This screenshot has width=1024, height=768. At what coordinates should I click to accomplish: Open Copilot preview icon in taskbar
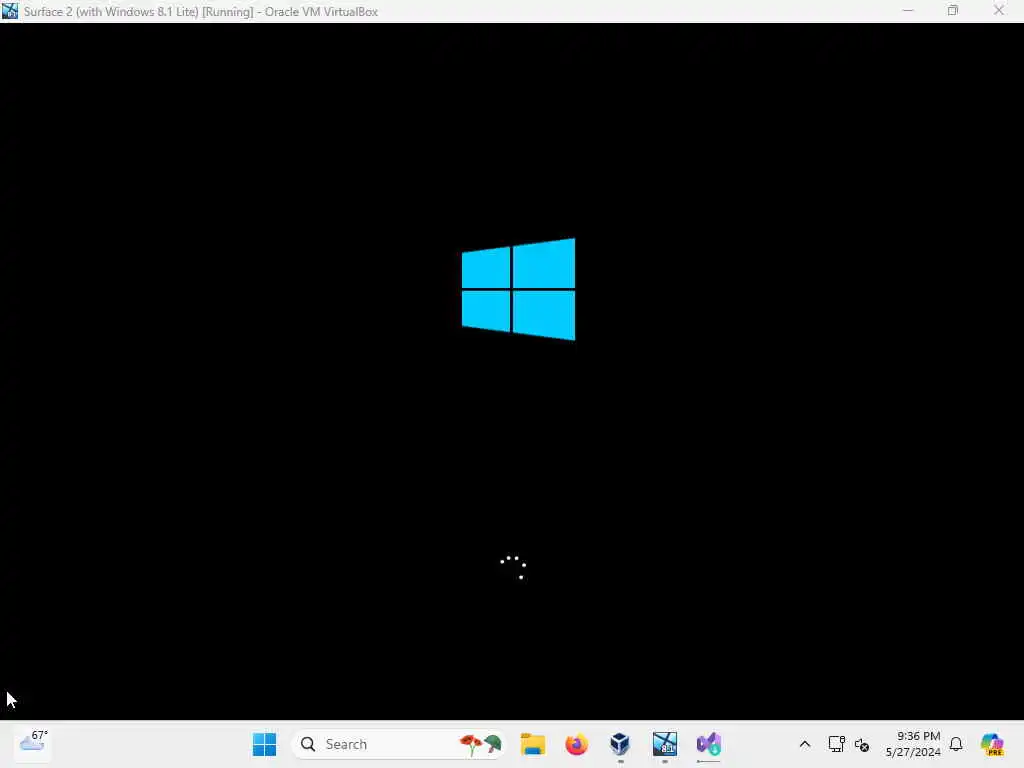tap(992, 744)
